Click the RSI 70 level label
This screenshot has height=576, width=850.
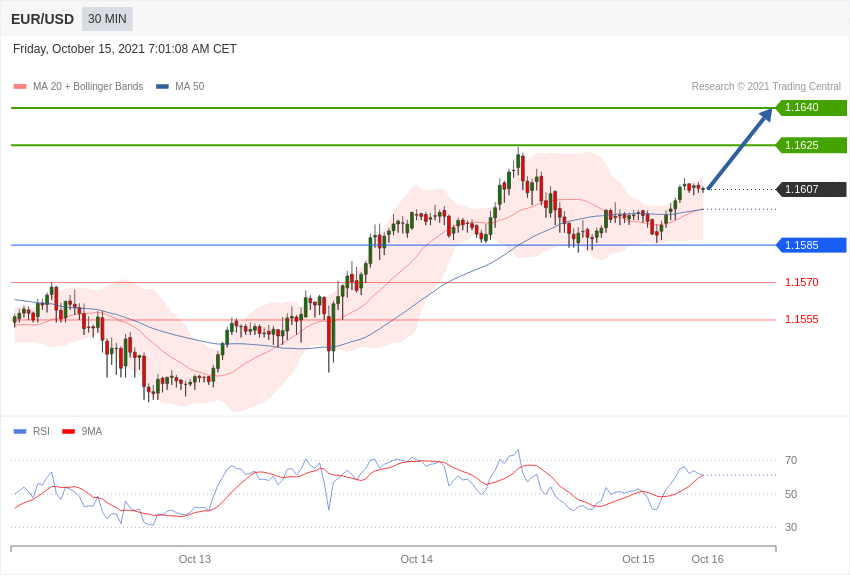pos(791,461)
